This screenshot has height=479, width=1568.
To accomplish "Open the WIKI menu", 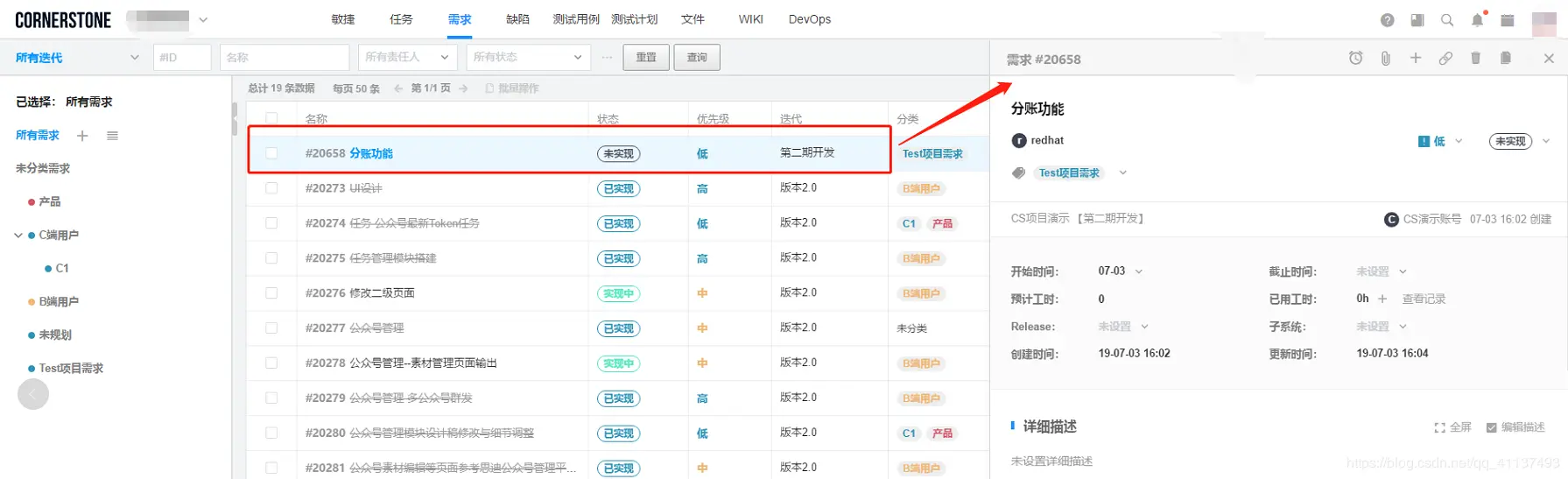I will pos(750,19).
